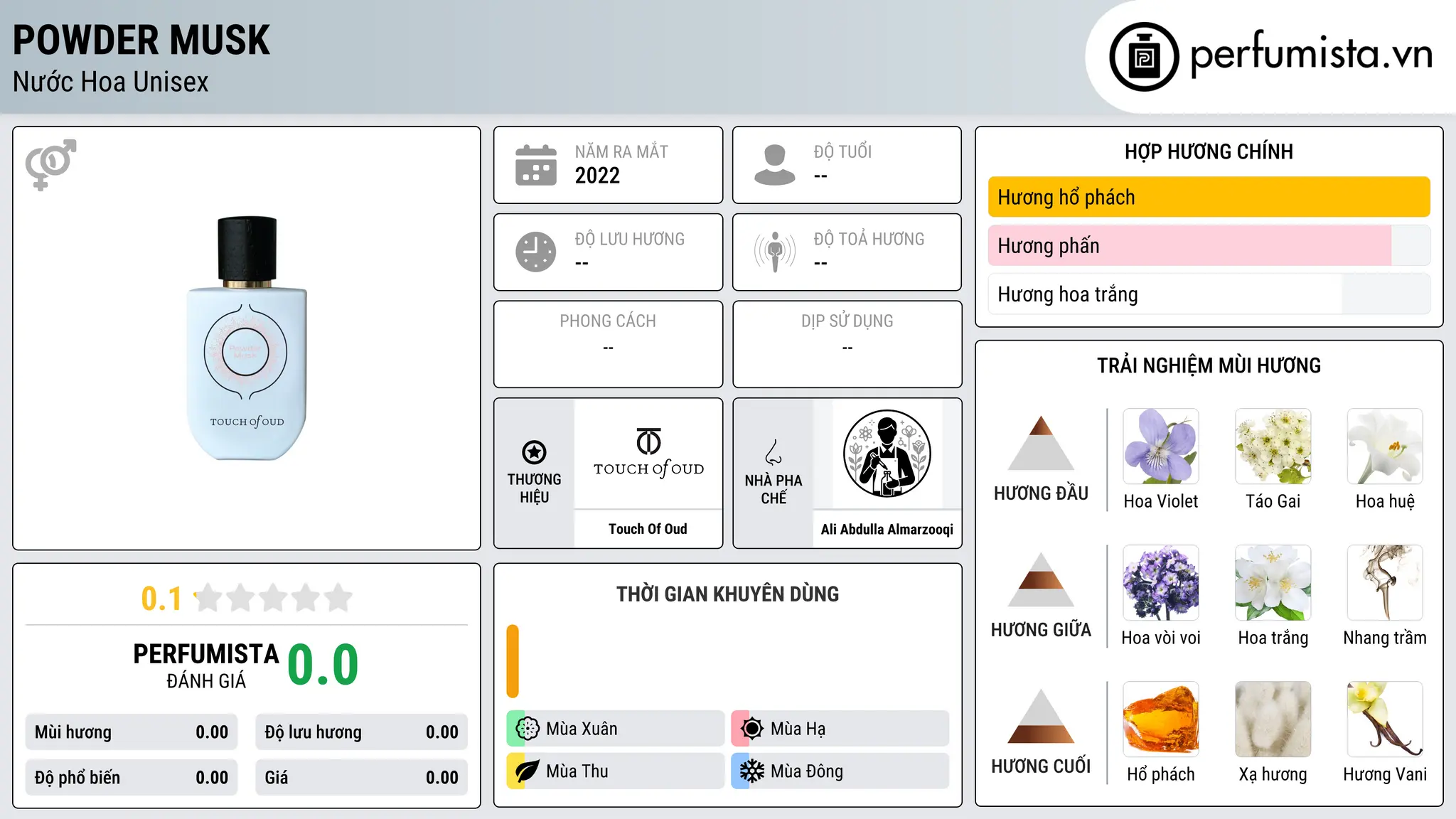Click the Mùa Hạ season label
Viewport: 1456px width, 819px height.
point(798,729)
